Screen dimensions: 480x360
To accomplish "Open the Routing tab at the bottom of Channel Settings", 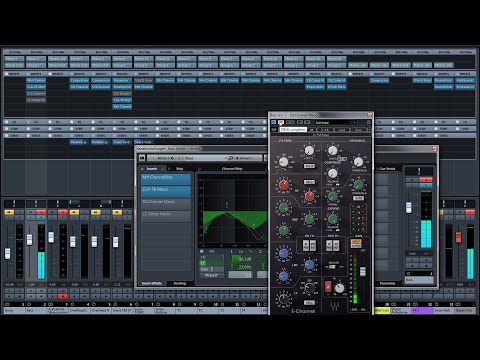I will 180,283.
